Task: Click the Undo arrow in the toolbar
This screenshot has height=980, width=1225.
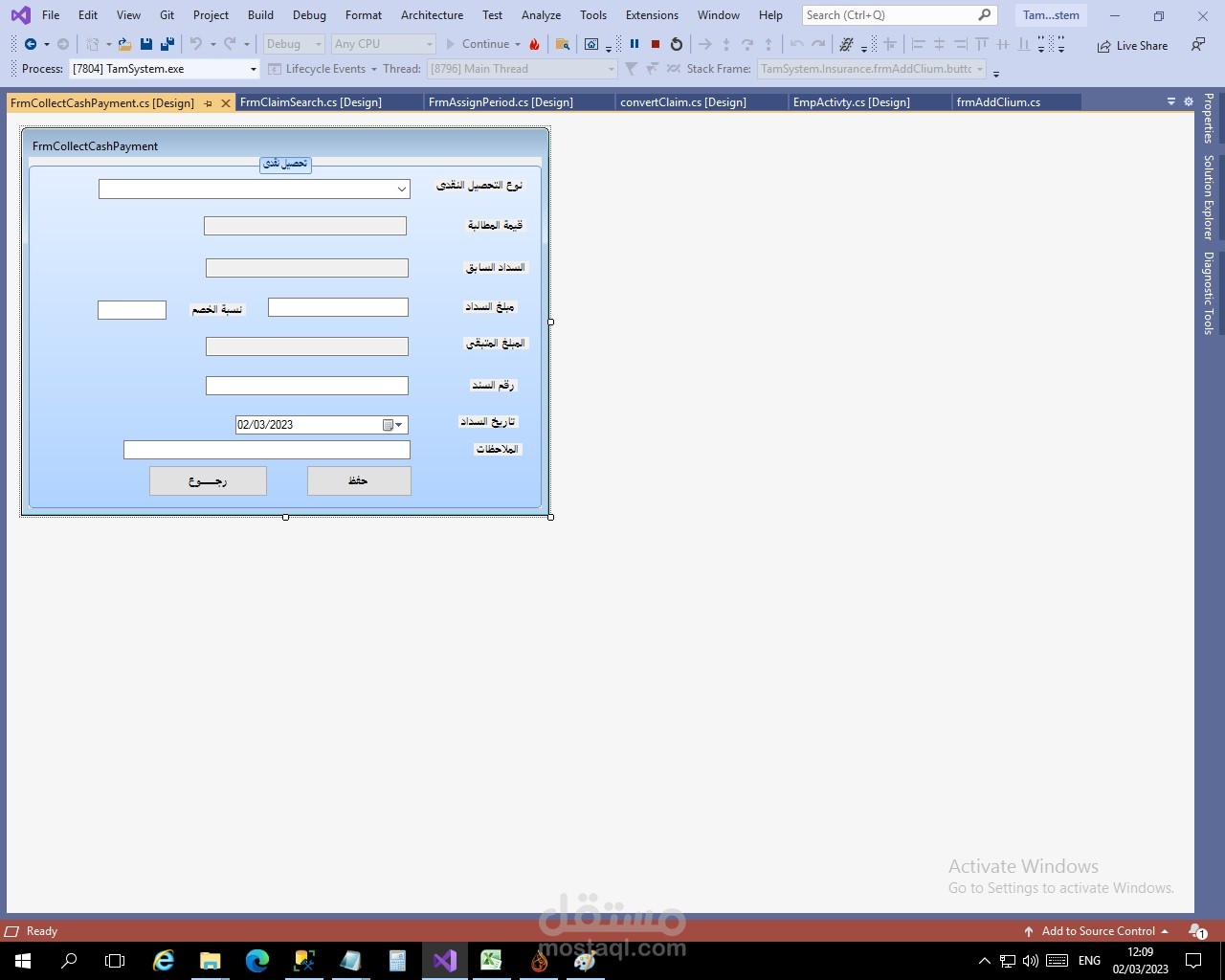Action: 196,44
